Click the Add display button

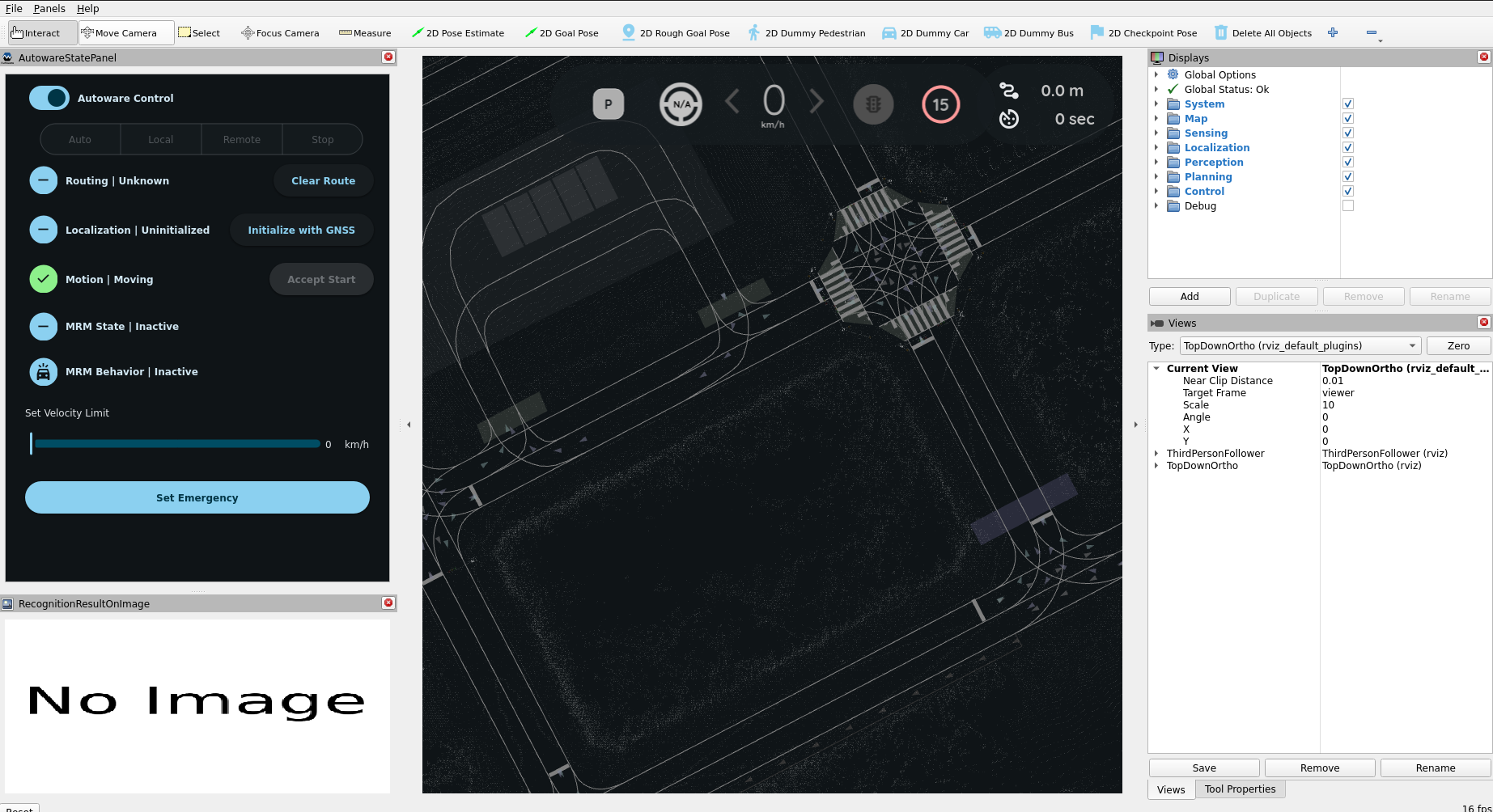(x=1190, y=296)
